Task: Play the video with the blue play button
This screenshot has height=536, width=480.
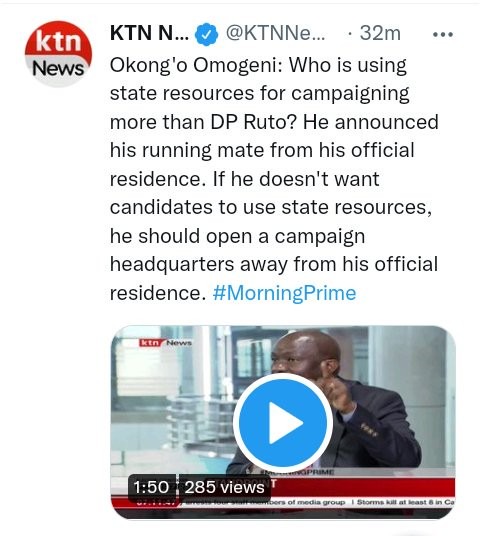Action: [x=283, y=423]
